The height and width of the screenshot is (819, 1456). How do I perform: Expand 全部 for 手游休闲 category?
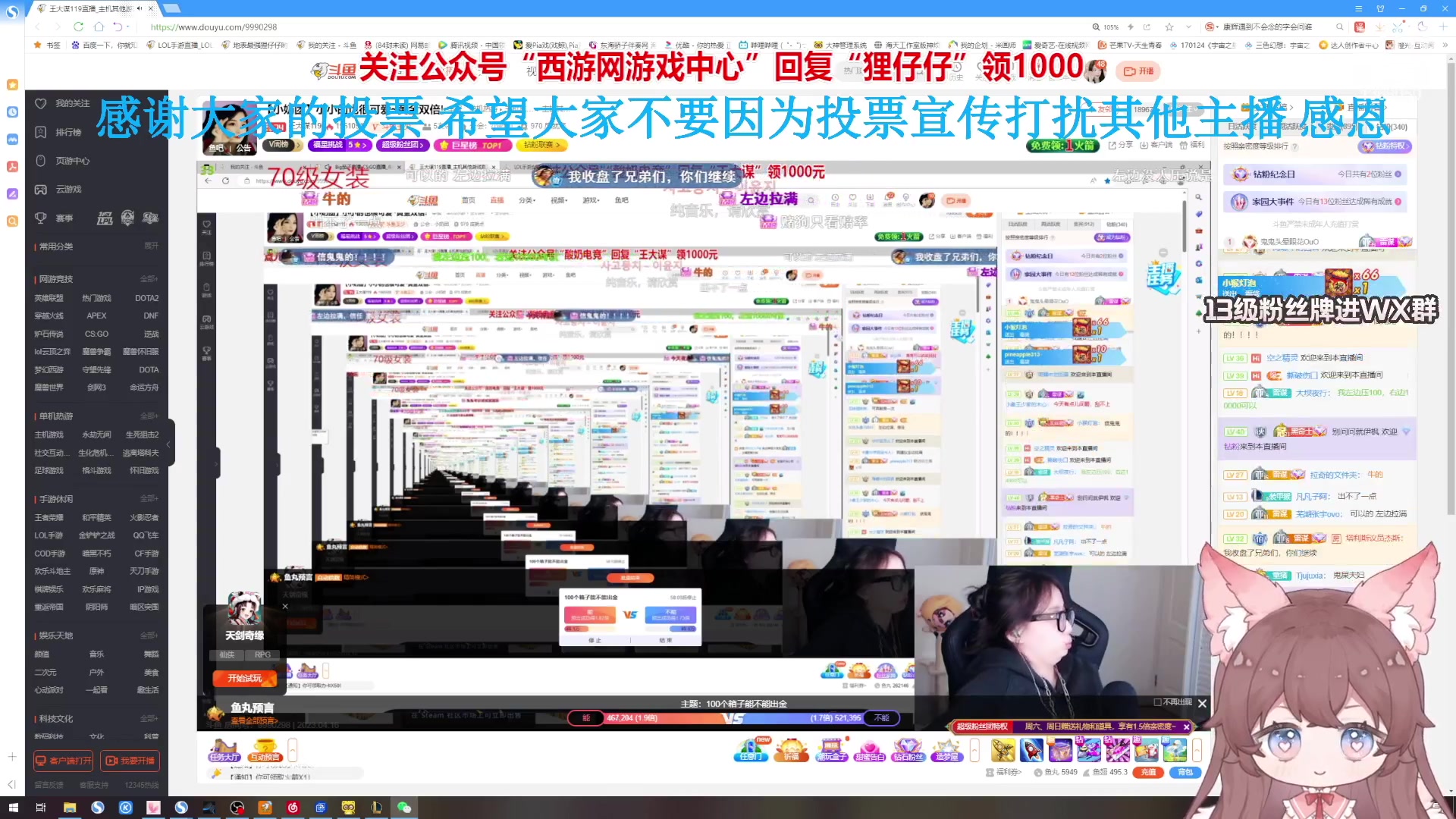[149, 499]
